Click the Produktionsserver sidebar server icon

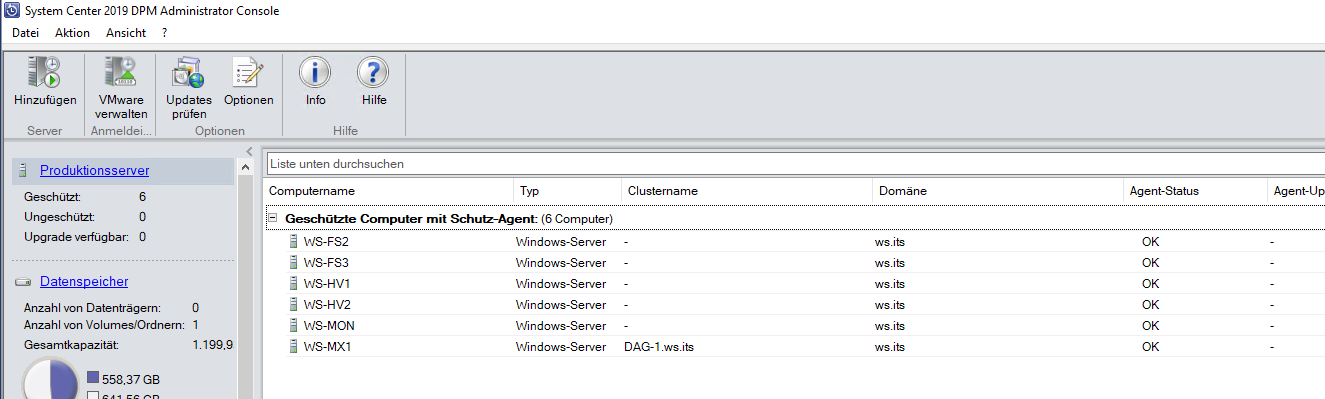pyautogui.click(x=24, y=171)
